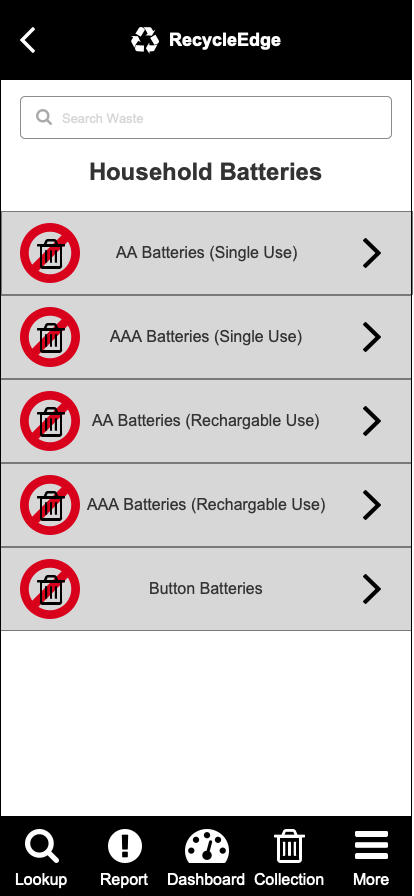Expand AA Batteries (Rechargable Use) chevron
The width and height of the screenshot is (414, 896).
372,421
